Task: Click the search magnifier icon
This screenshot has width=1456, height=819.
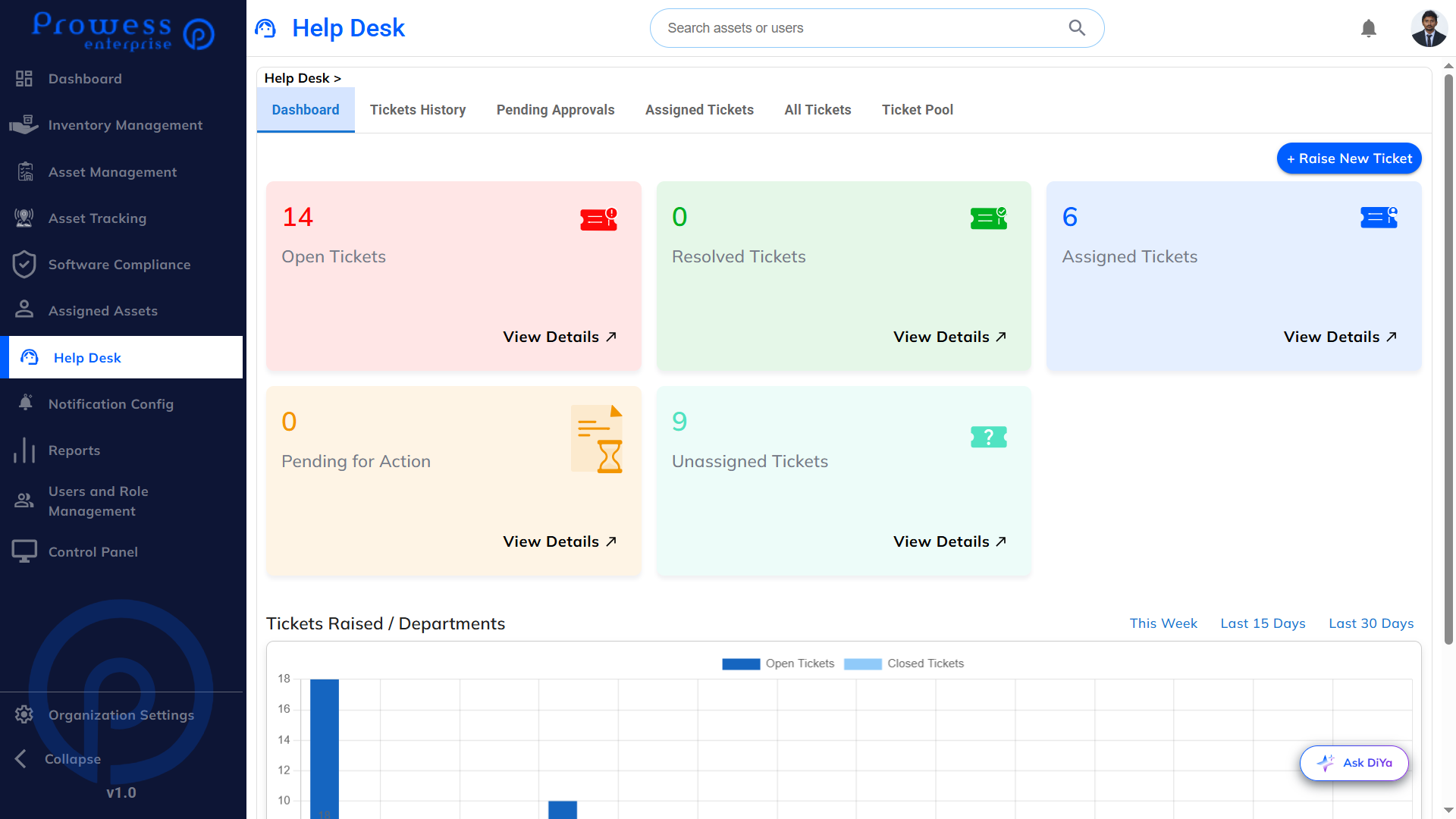Action: [x=1077, y=28]
